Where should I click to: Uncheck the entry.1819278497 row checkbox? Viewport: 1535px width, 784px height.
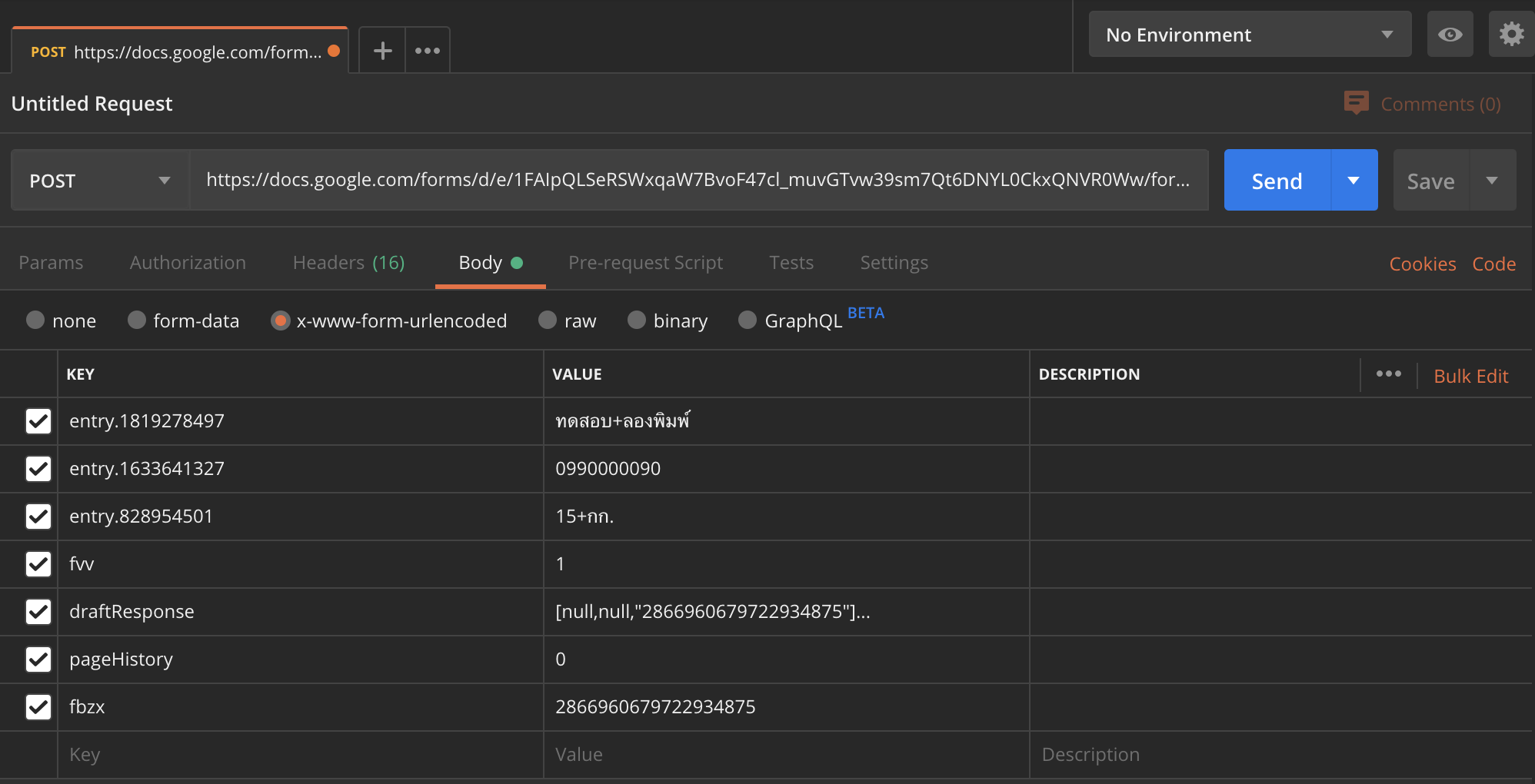(38, 421)
